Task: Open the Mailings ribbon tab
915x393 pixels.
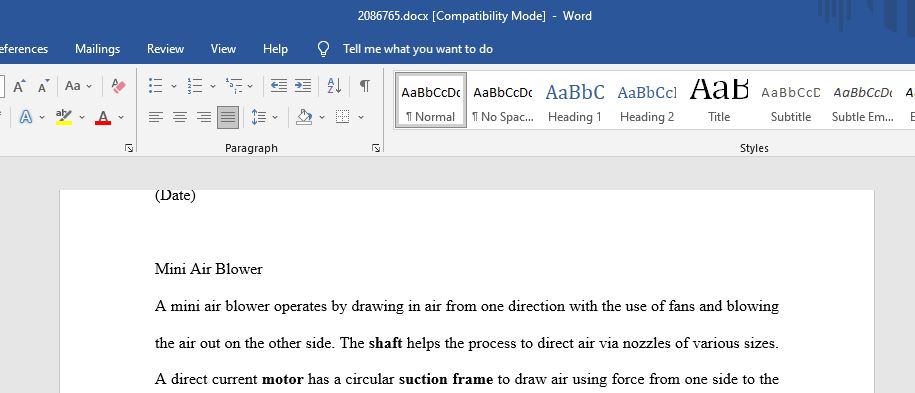Action: click(97, 49)
